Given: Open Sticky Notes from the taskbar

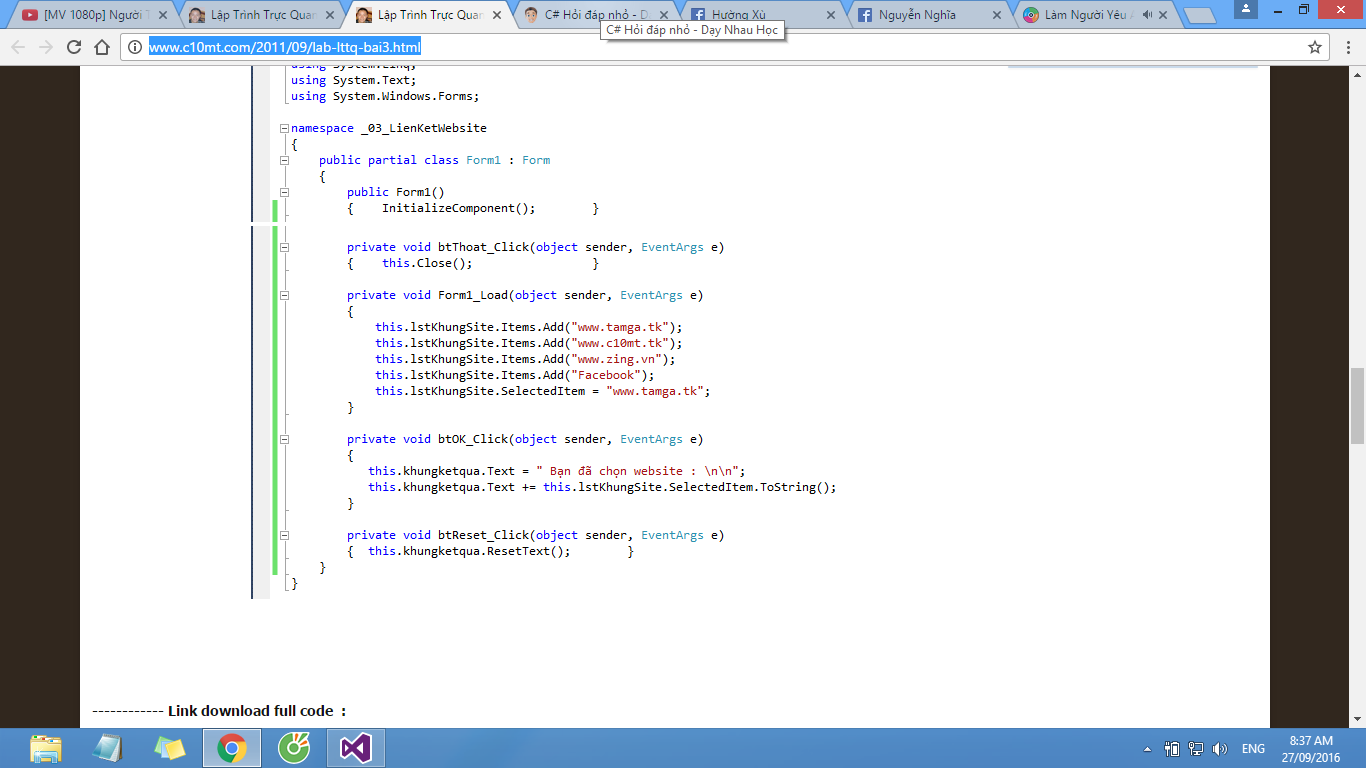Looking at the screenshot, I should [x=170, y=748].
